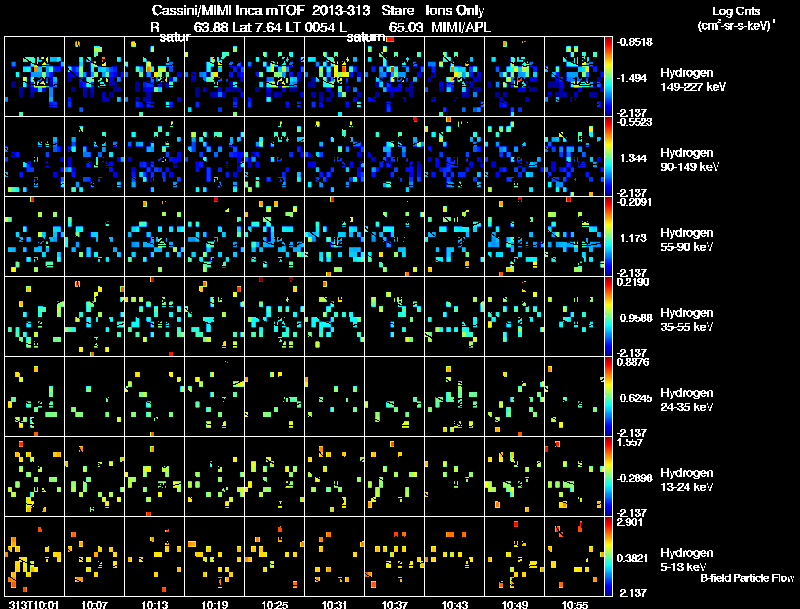Click the Hydrogen 149-227 keV row label

pyautogui.click(x=686, y=80)
